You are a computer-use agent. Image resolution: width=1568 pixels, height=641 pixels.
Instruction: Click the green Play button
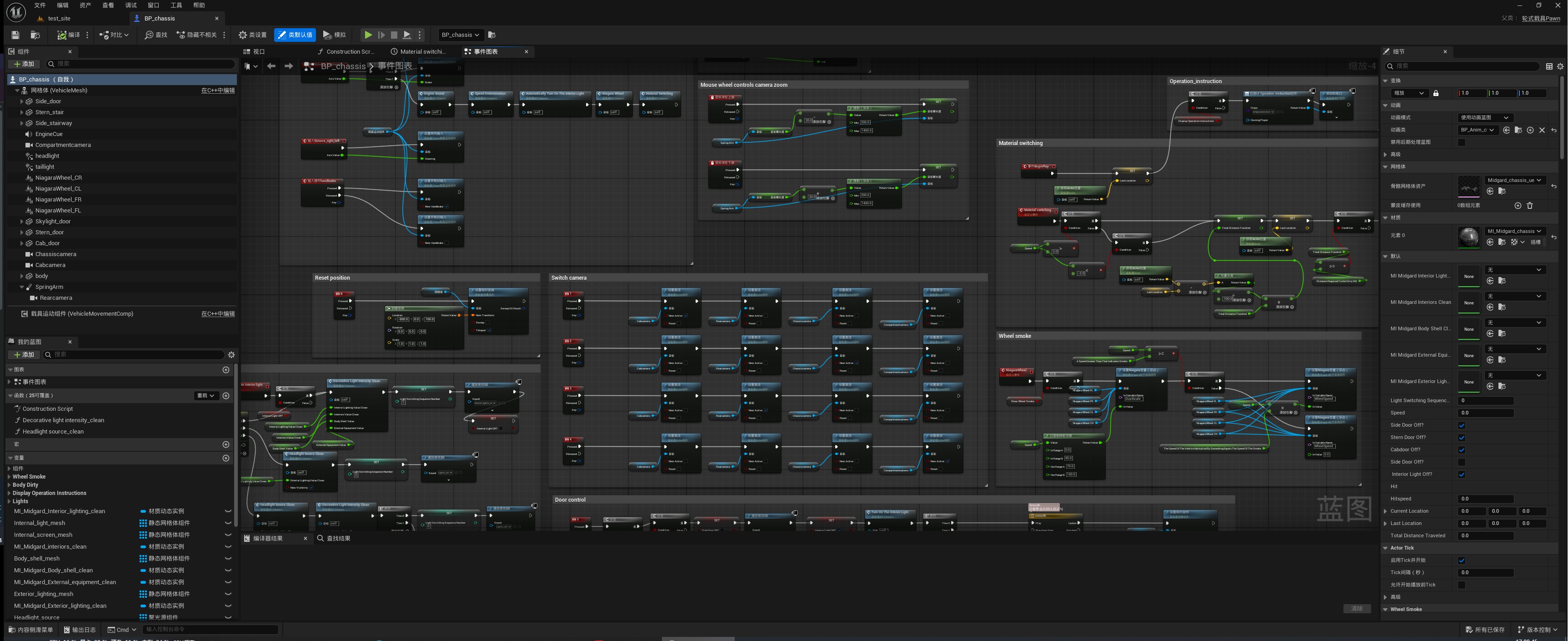(x=368, y=35)
